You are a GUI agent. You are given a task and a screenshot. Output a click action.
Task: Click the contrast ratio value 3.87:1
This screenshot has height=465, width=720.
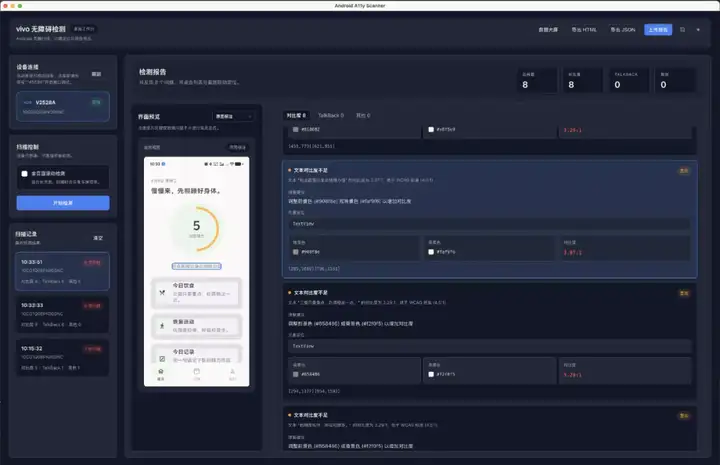573,252
